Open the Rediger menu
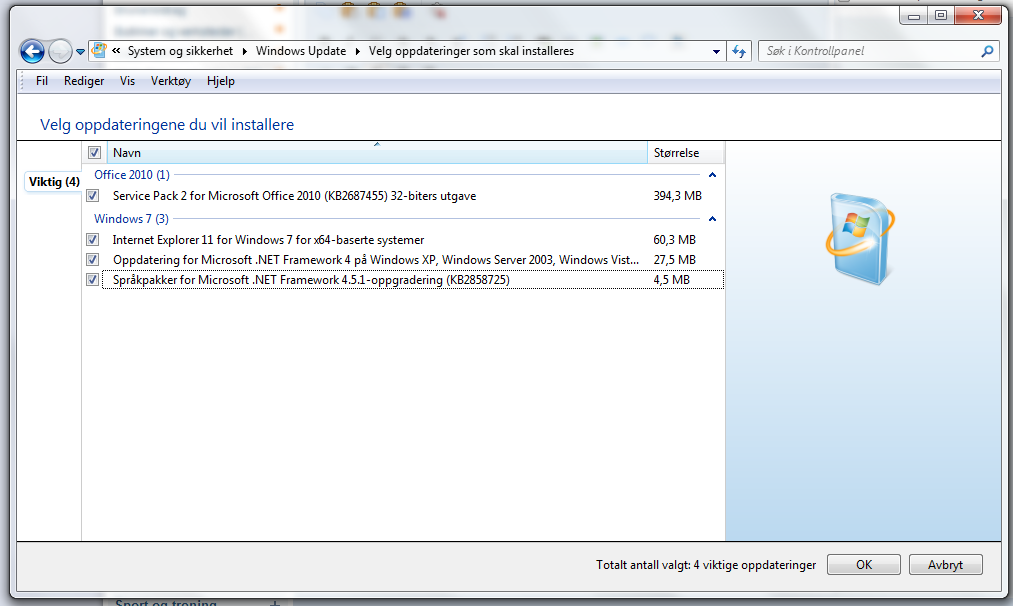 84,81
